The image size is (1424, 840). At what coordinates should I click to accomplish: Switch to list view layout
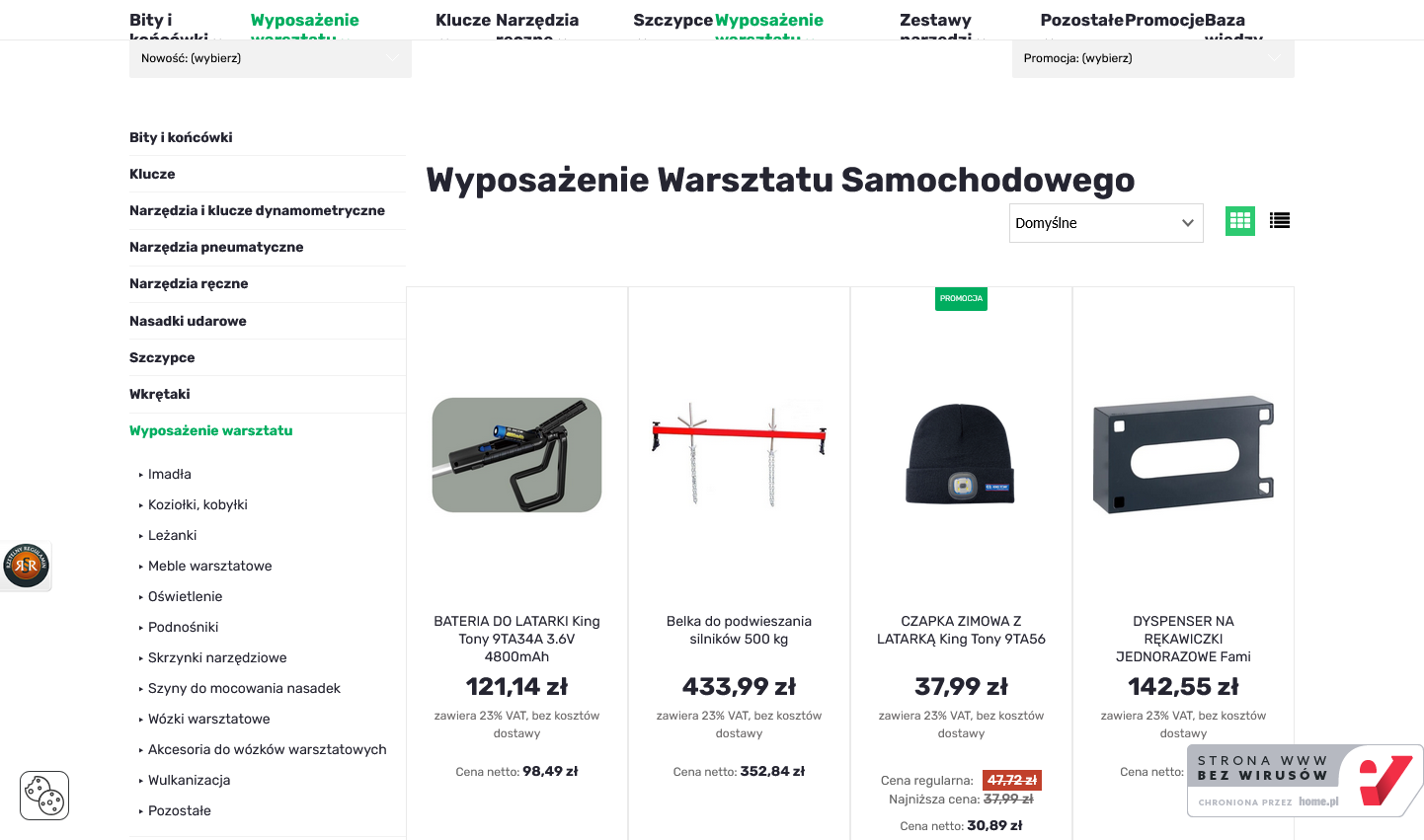pos(1280,220)
